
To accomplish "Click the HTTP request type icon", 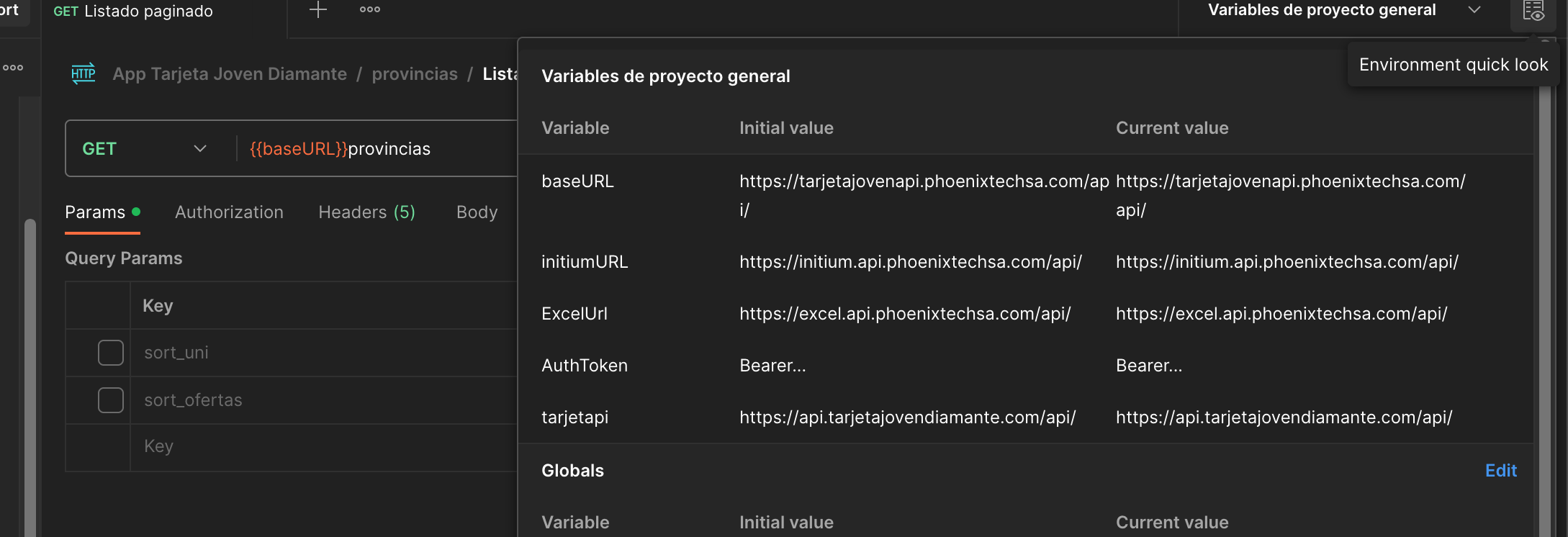I will 84,73.
